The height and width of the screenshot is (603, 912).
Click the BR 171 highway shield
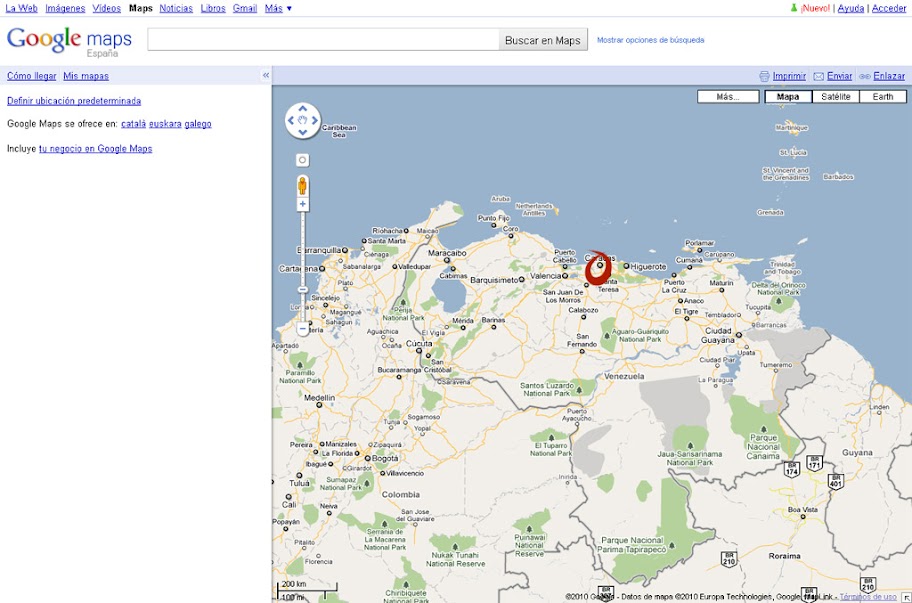click(x=814, y=463)
